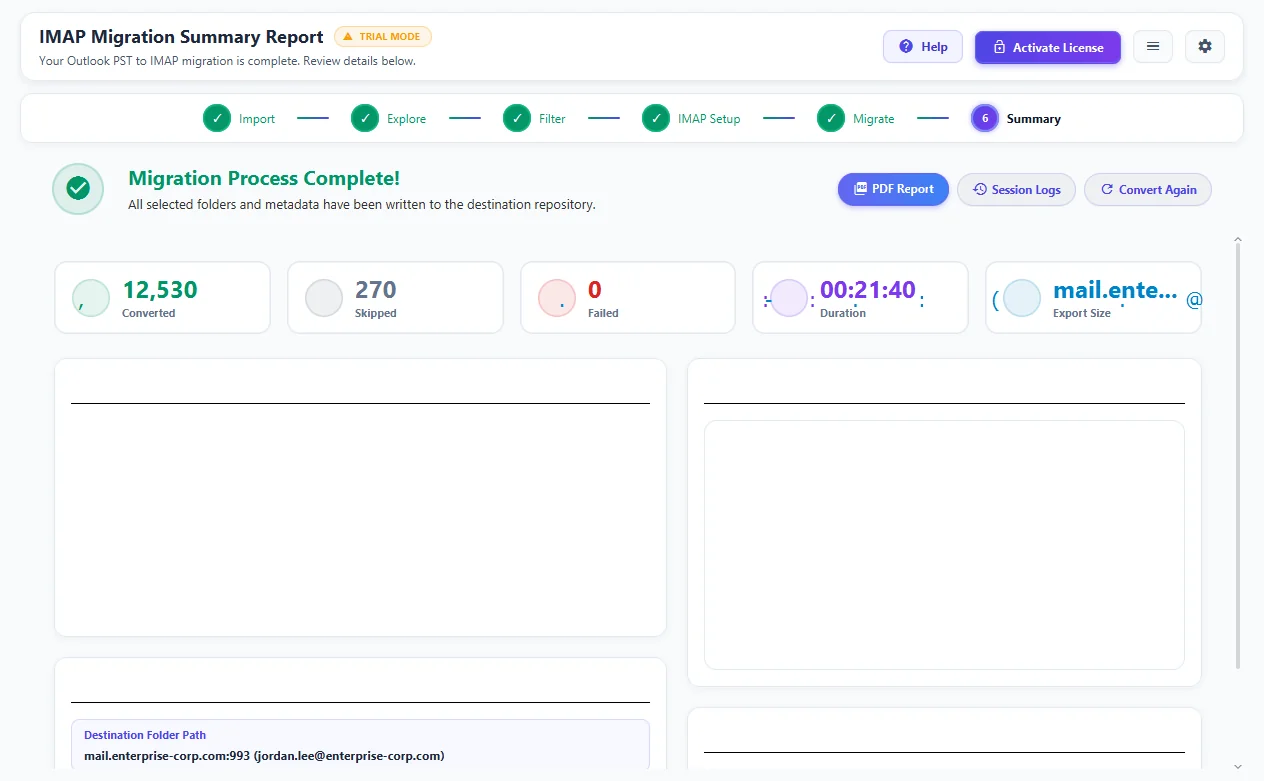Click the green check icon beside Migrate
This screenshot has width=1264, height=781.
click(x=831, y=118)
